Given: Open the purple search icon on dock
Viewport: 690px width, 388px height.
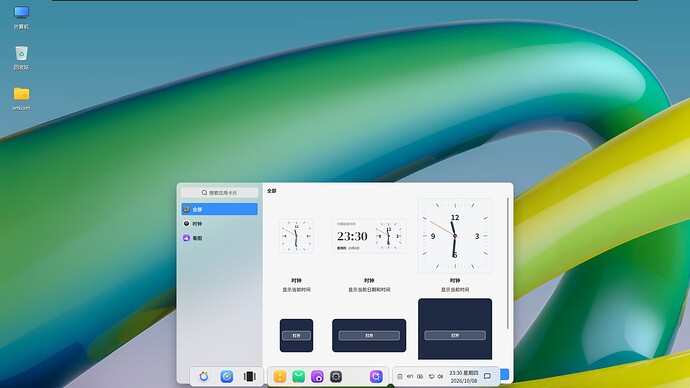Looking at the screenshot, I should tap(376, 376).
